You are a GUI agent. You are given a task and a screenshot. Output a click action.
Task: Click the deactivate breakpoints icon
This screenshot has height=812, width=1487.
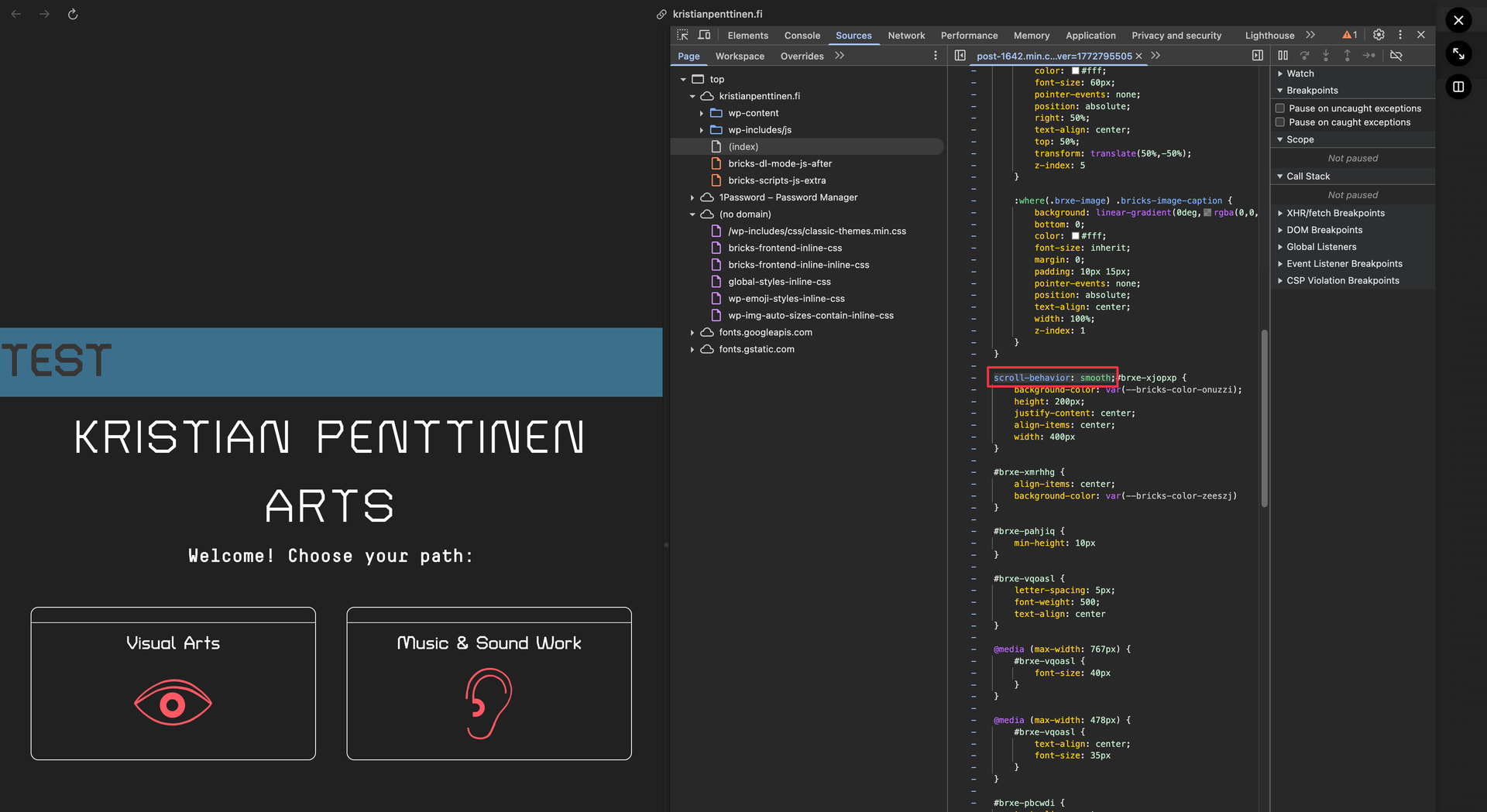tap(1396, 56)
